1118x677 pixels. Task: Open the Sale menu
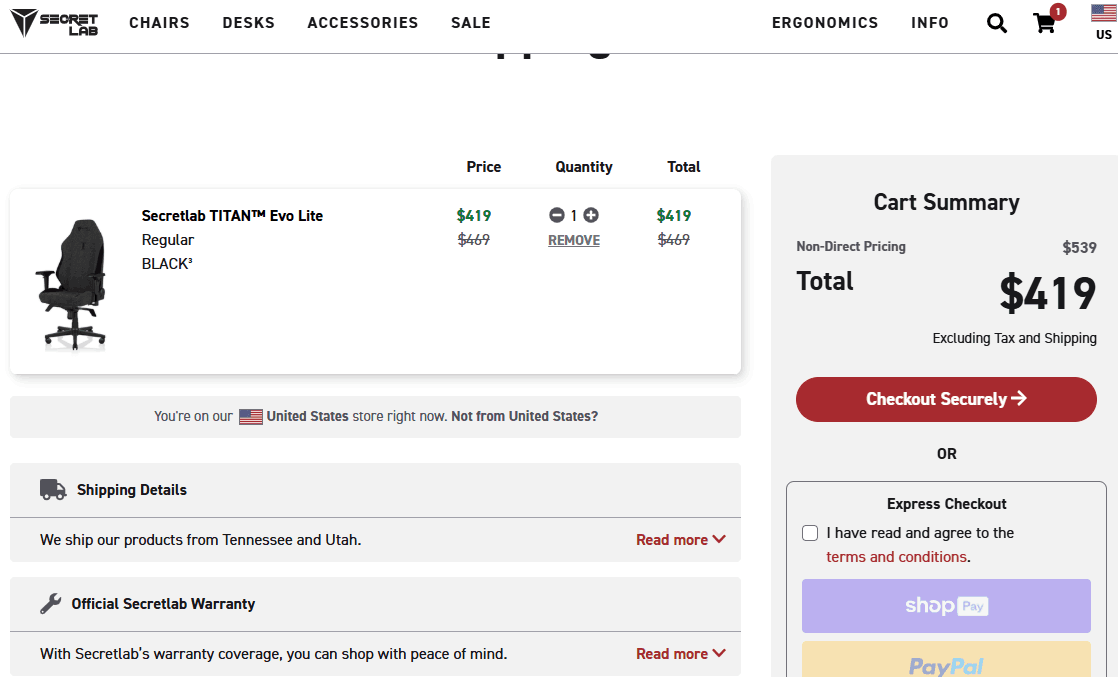point(471,23)
